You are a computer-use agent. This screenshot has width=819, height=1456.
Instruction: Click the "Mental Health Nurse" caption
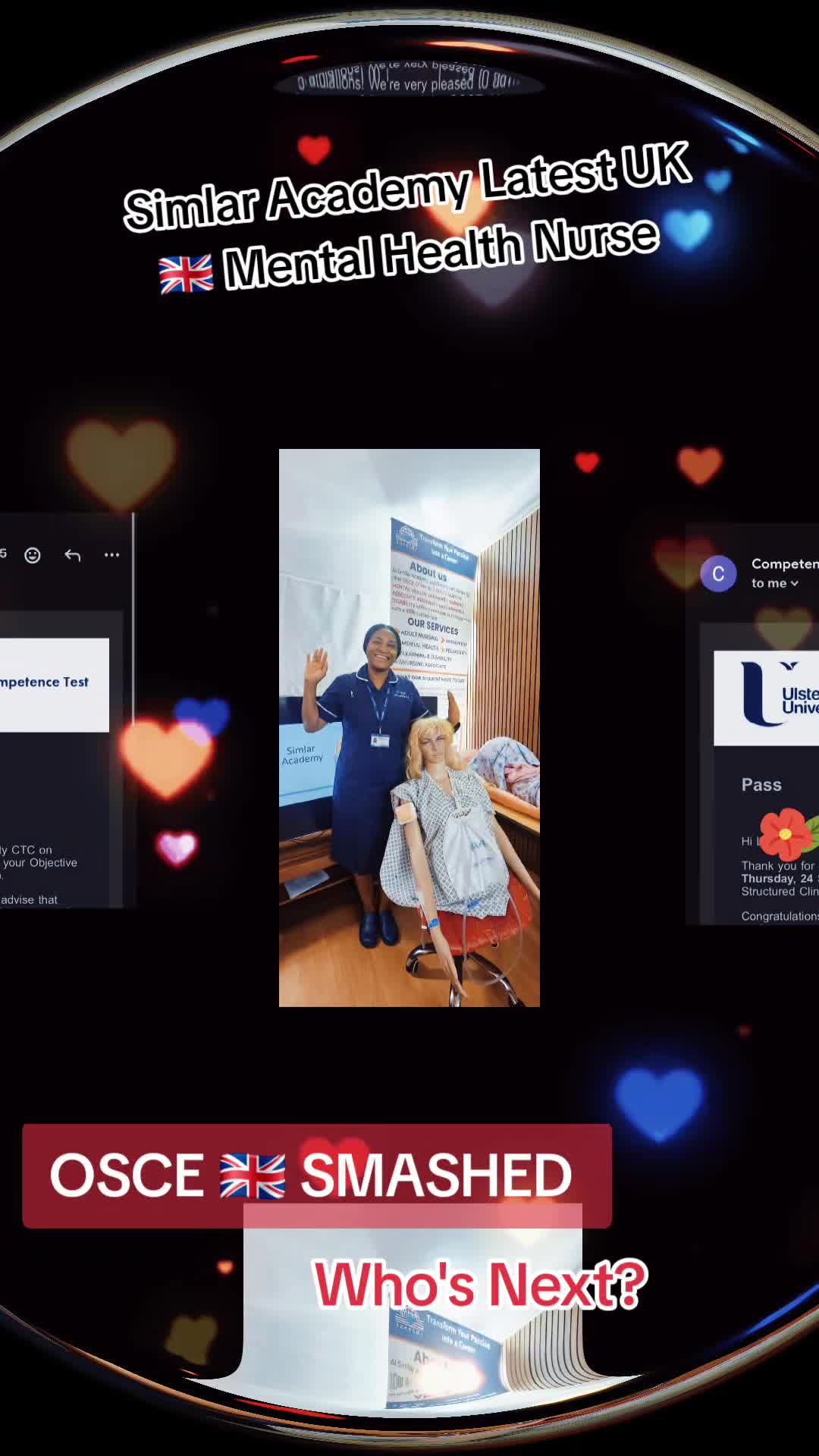tap(441, 253)
